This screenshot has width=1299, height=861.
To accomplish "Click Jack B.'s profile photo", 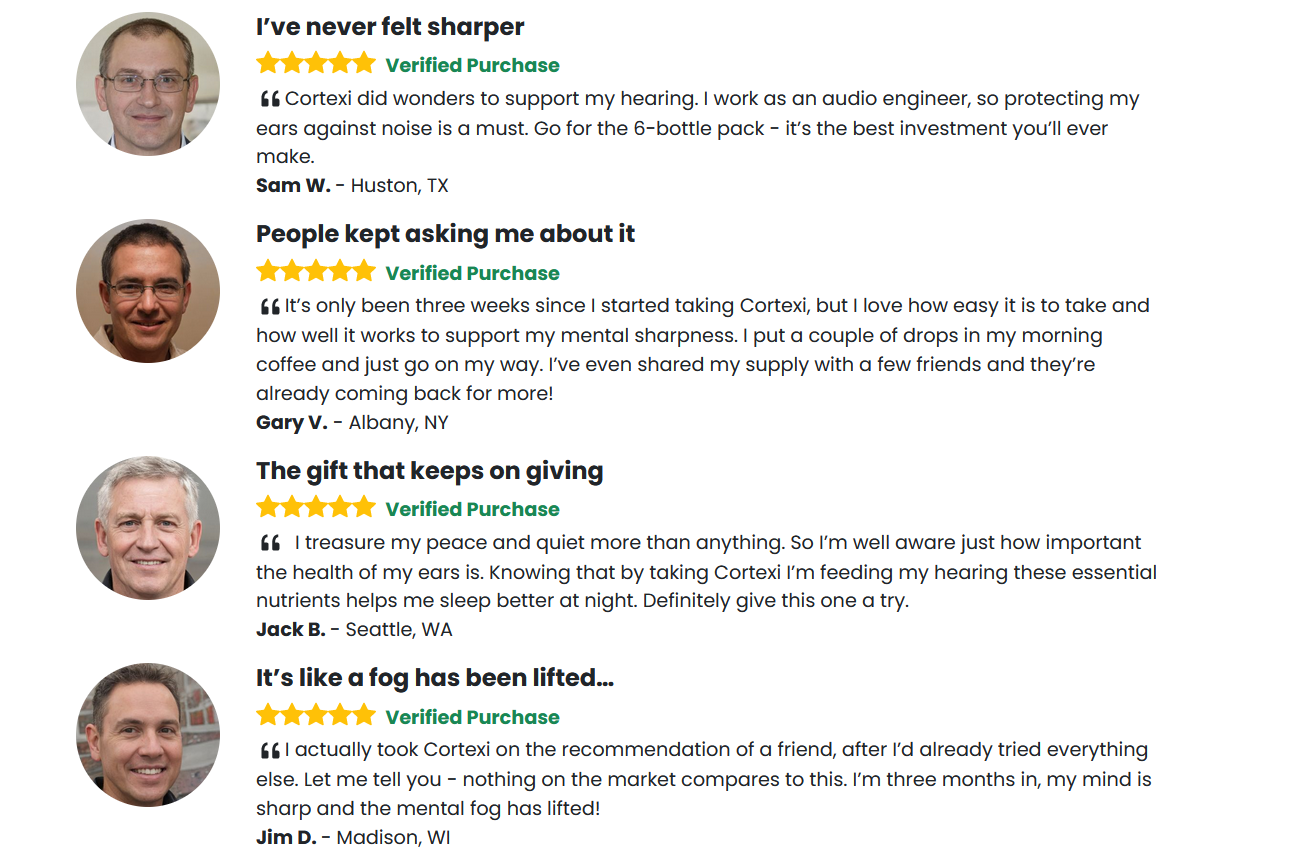I will (148, 528).
